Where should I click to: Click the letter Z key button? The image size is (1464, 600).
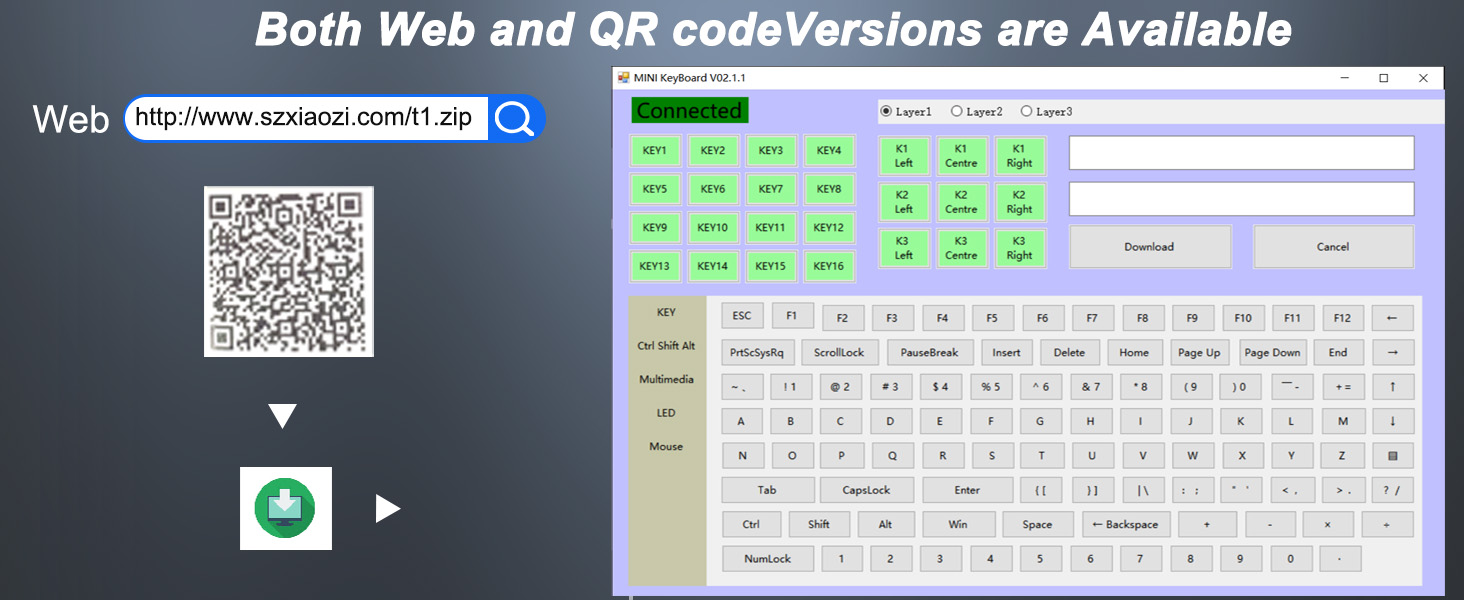[1343, 455]
